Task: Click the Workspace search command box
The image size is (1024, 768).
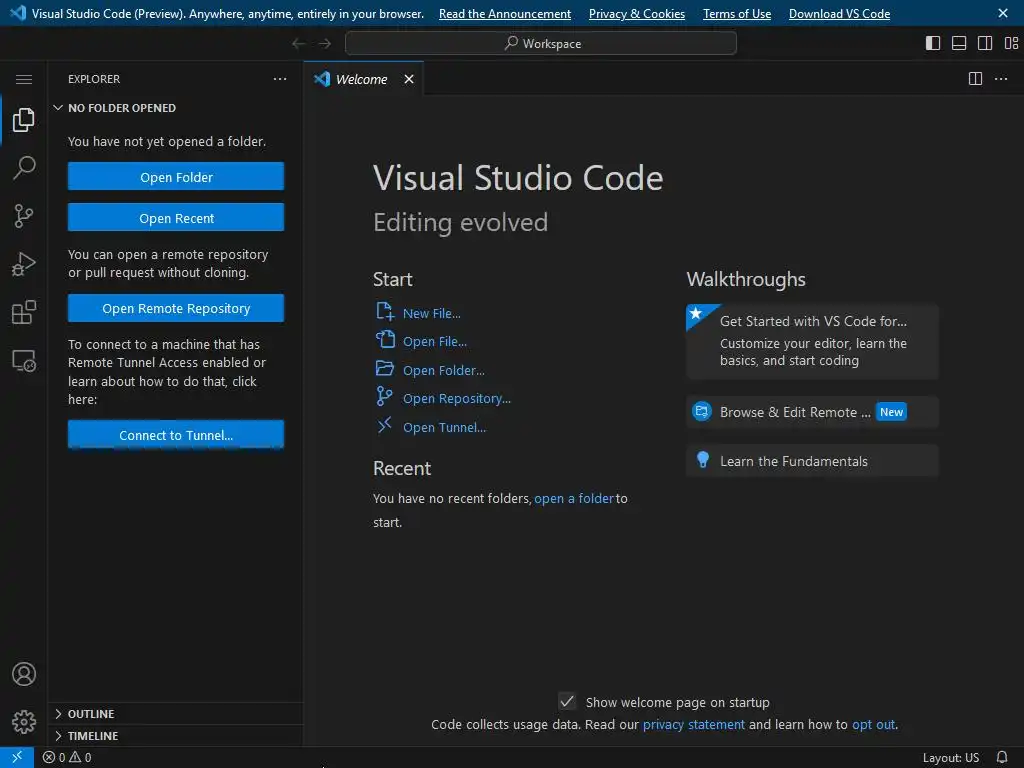Action: pos(541,43)
